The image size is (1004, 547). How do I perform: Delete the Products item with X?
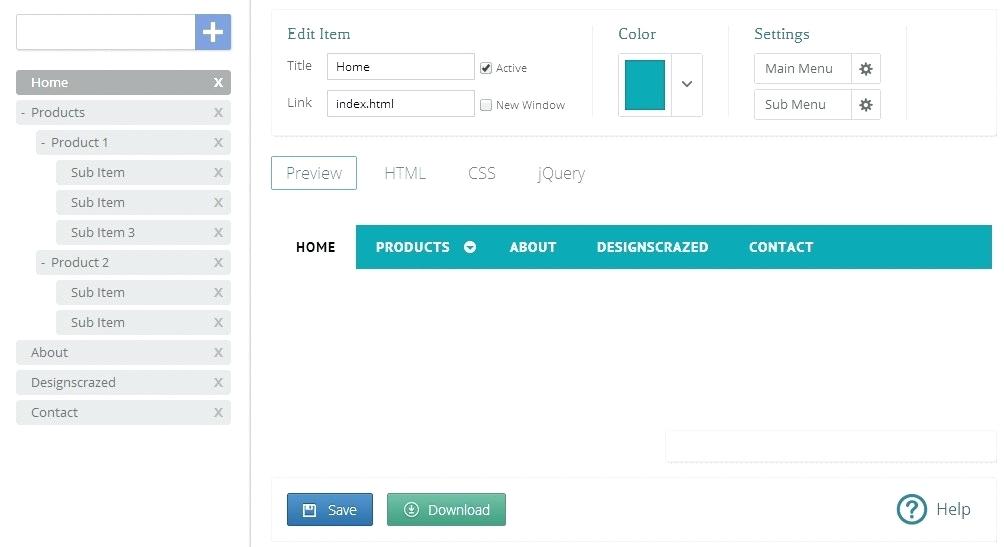218,113
